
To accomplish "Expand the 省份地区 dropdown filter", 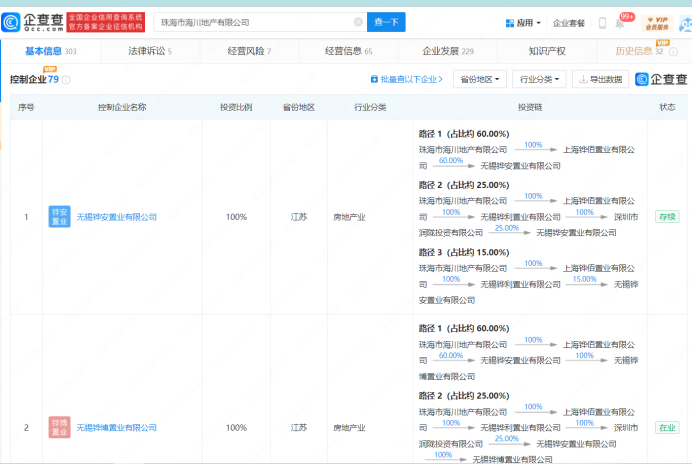I will click(x=479, y=79).
